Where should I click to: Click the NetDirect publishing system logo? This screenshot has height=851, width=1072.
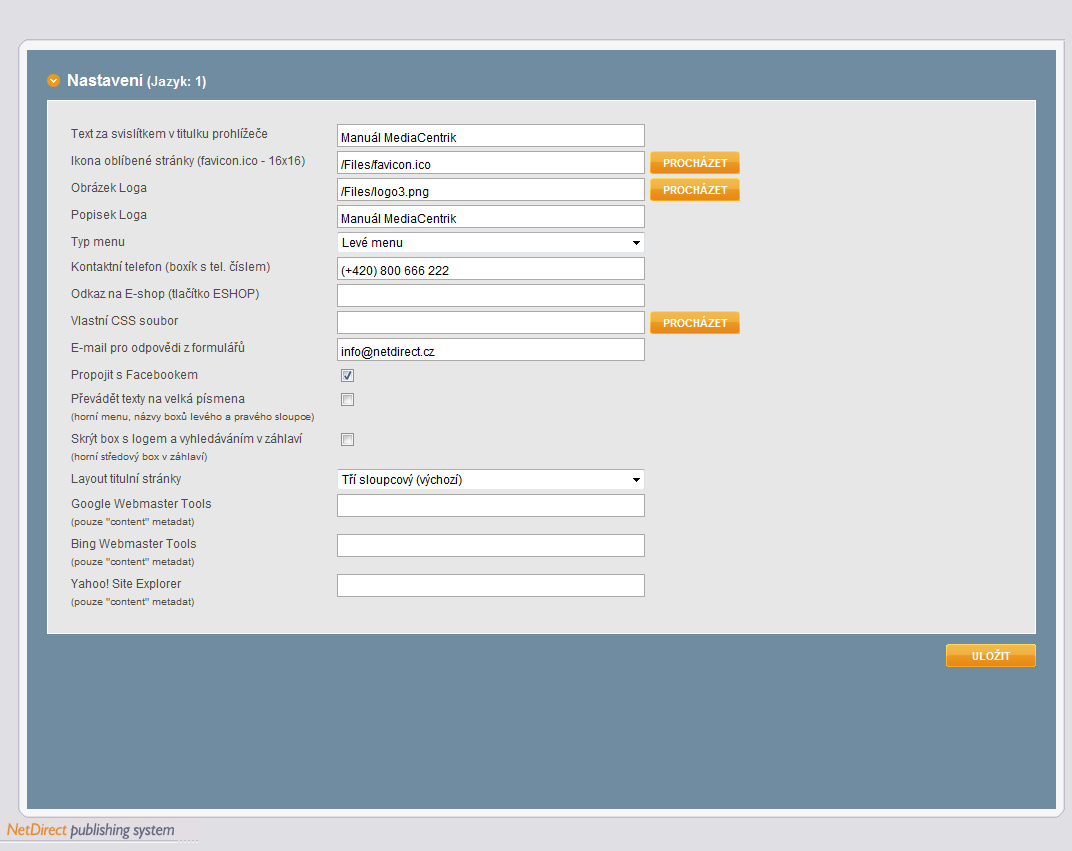pos(90,830)
